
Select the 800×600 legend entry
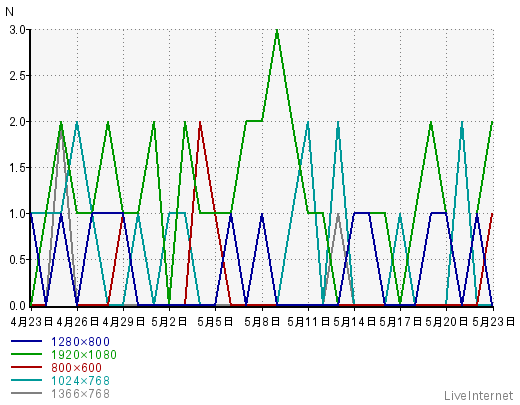click(x=76, y=368)
